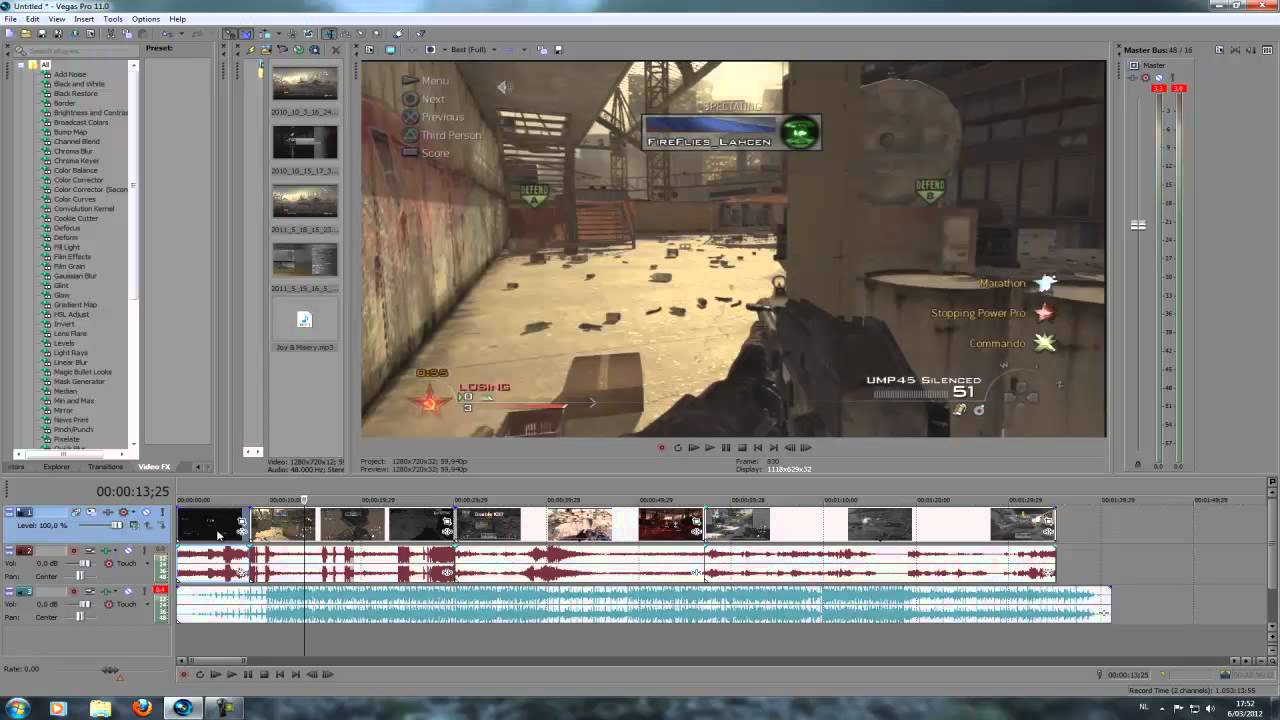The width and height of the screenshot is (1280, 720).
Task: Solo video track 1
Action: pos(162,512)
